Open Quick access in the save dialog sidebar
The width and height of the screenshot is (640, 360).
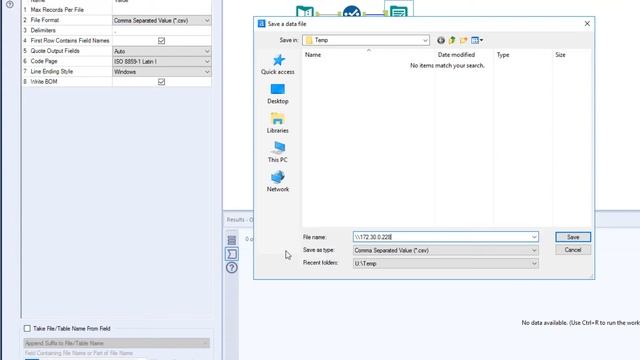[x=278, y=64]
